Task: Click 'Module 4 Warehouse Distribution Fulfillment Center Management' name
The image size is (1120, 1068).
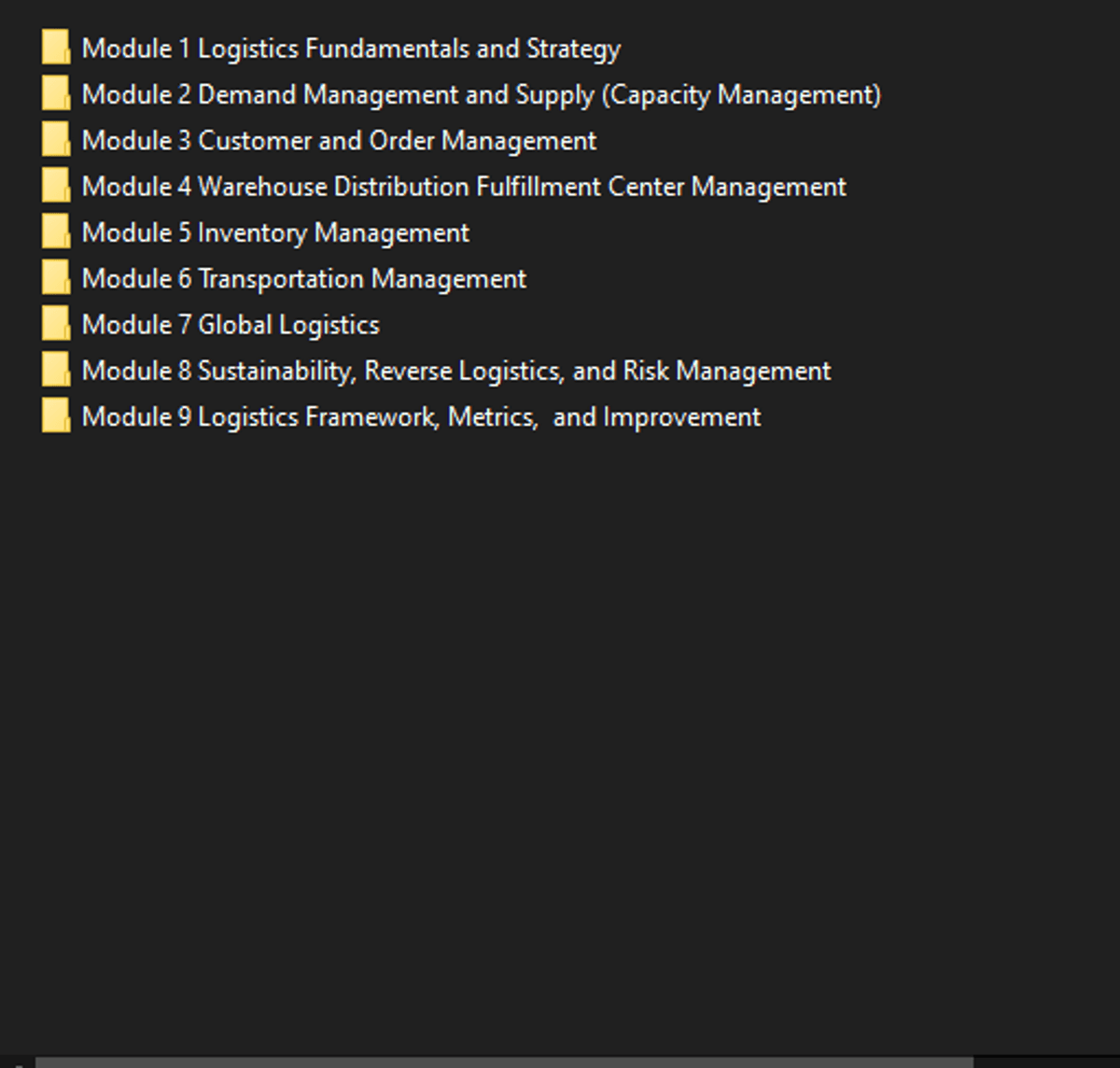Action: pos(464,187)
